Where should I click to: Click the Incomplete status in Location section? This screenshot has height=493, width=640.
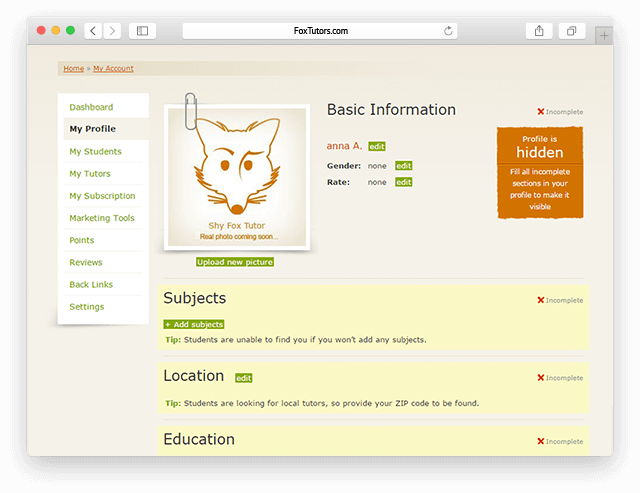point(560,378)
